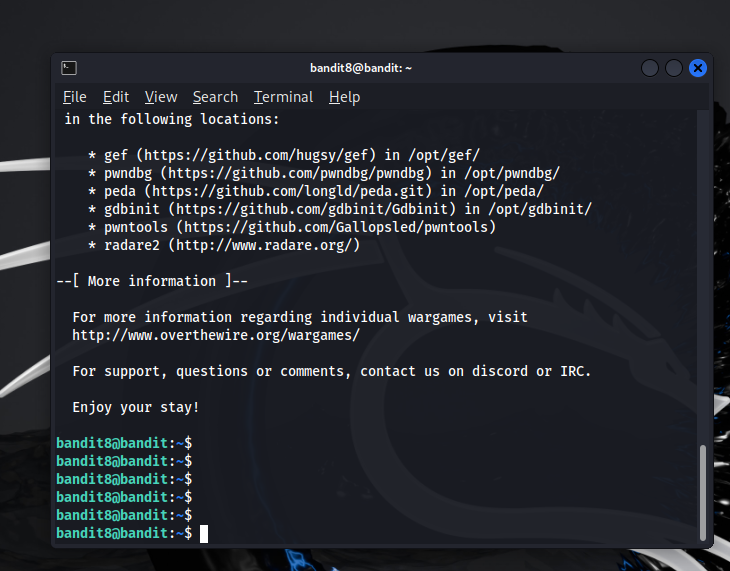Maximize the terminal window
Screen dimensions: 730x571
coord(674,68)
